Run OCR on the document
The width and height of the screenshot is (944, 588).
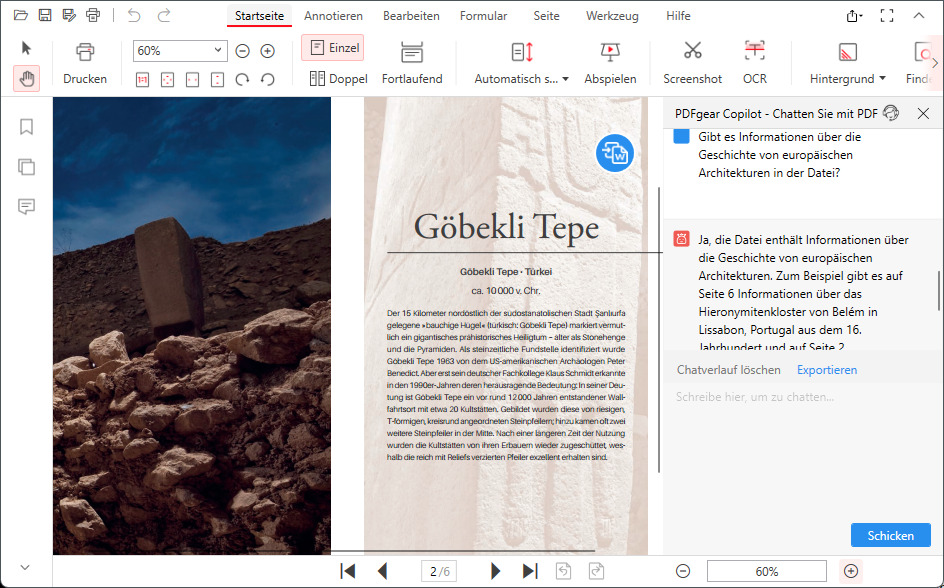coord(754,63)
